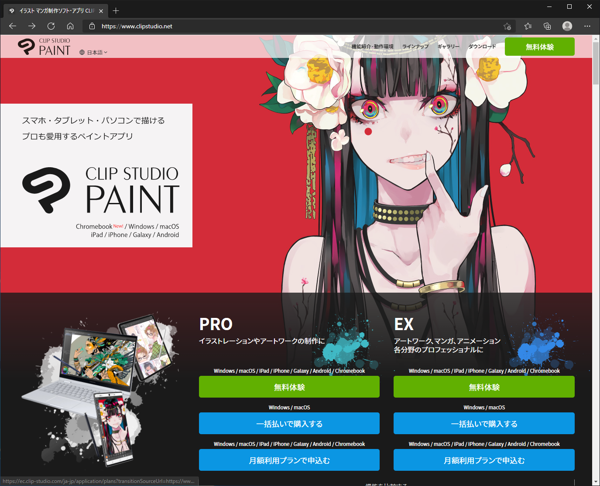
Task: Open the browser settings ellipsis menu
Action: coord(587,26)
